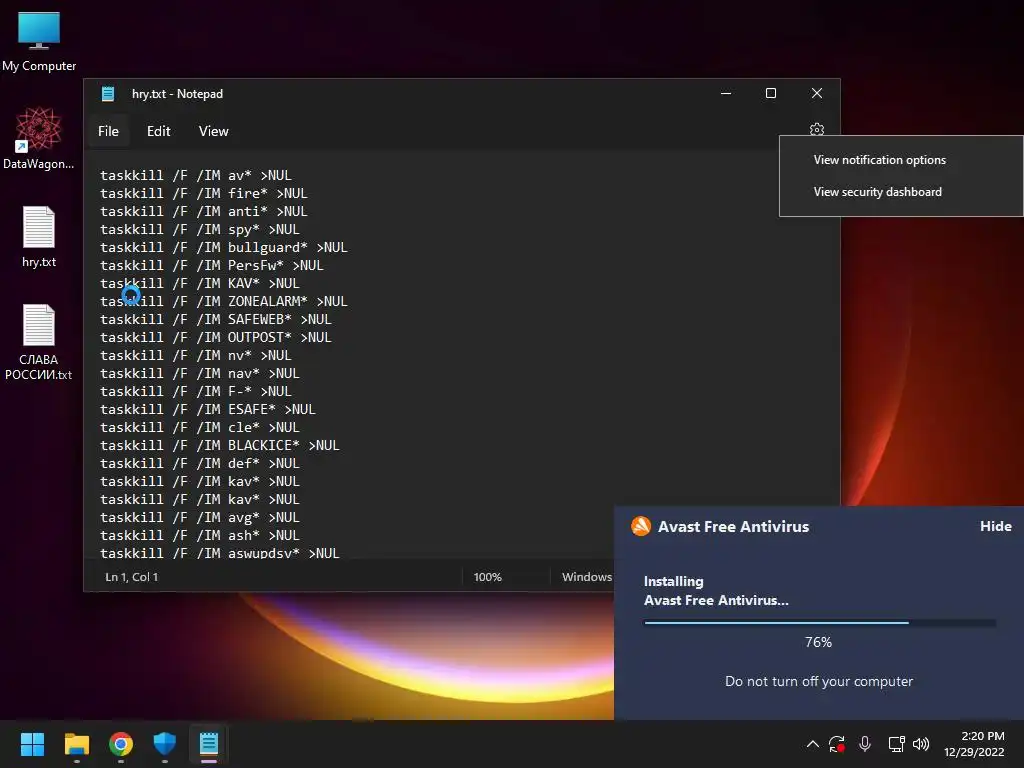Open the My Computer desktop icon
1024x768 pixels.
[x=39, y=42]
